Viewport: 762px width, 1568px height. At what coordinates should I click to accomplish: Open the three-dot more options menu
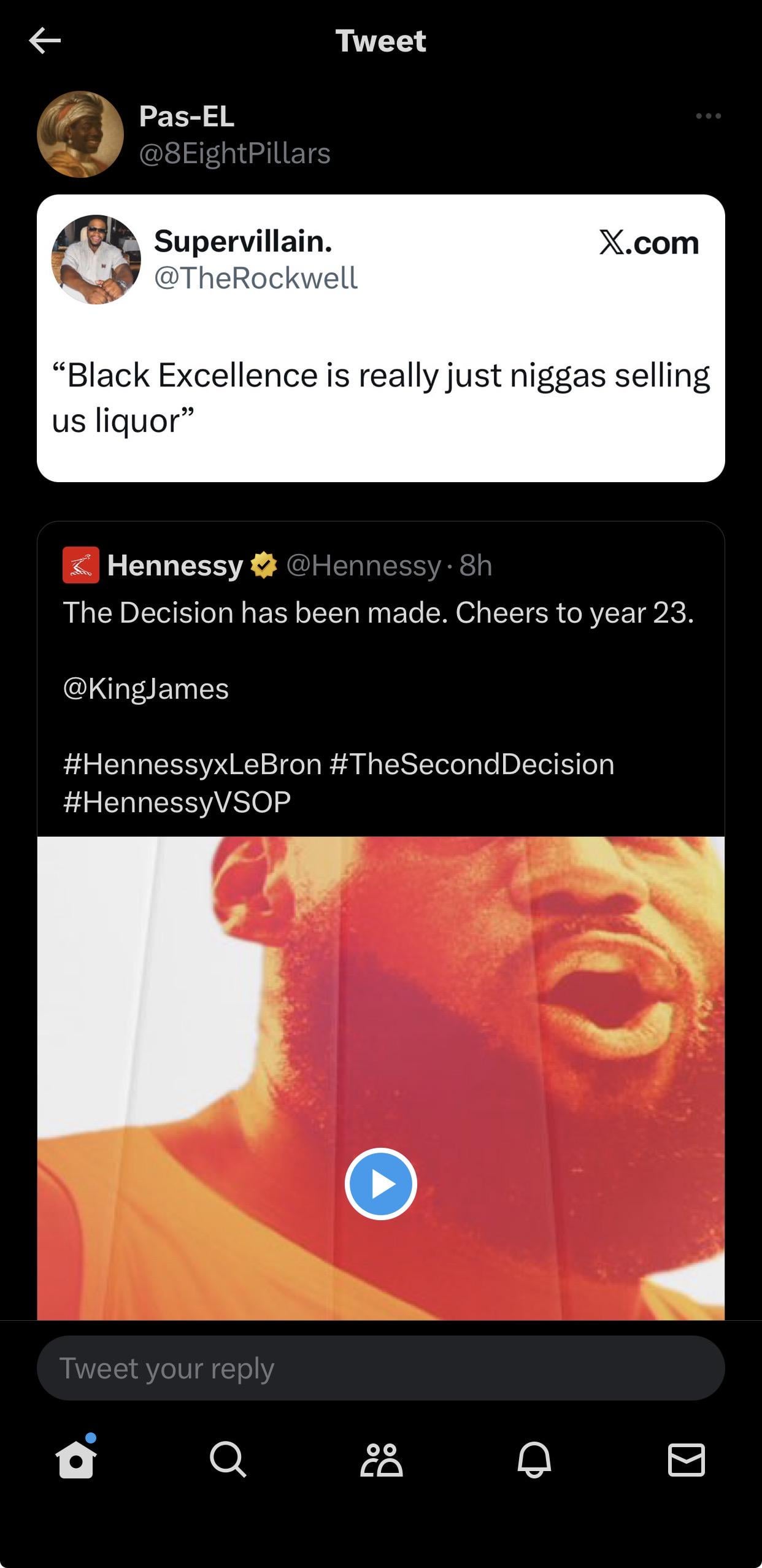pyautogui.click(x=708, y=116)
